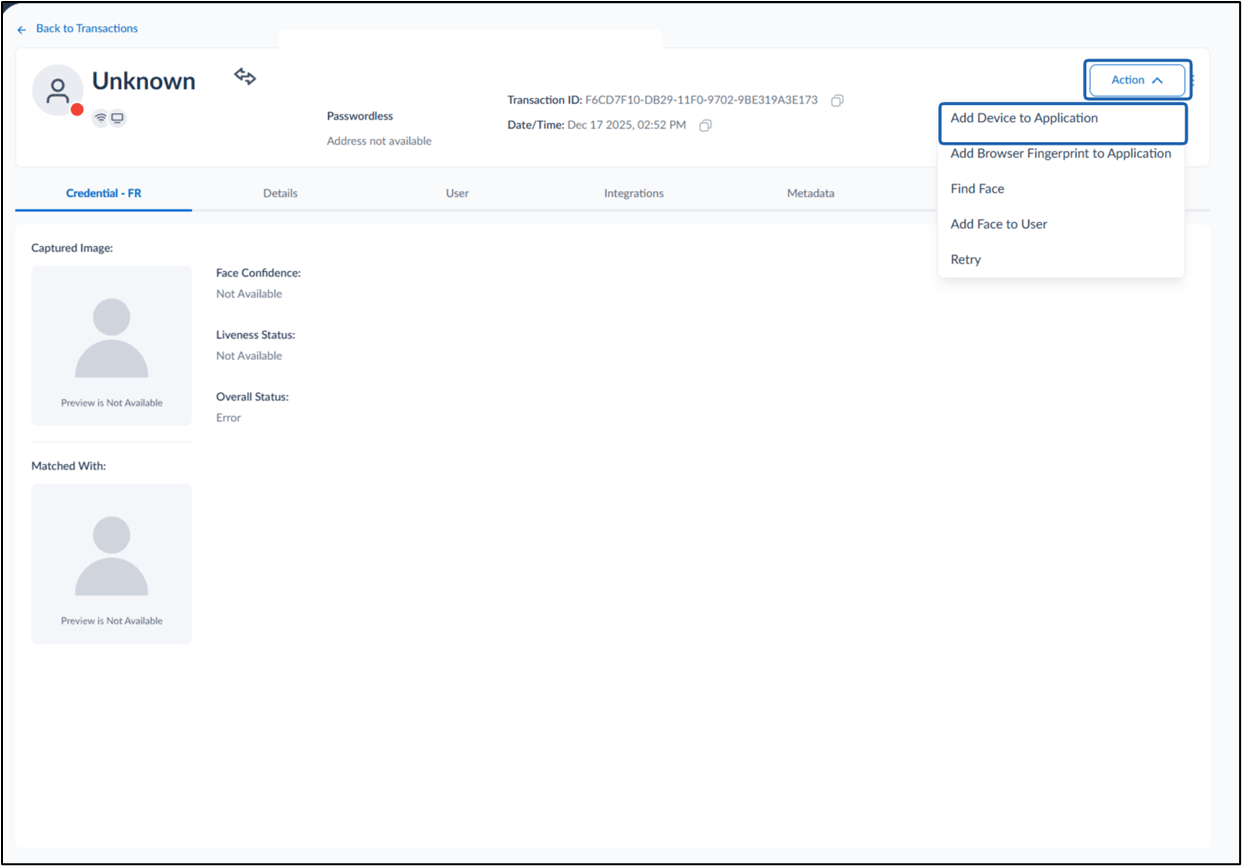This screenshot has width=1242, height=866.
Task: Open the User tab
Action: 457,193
